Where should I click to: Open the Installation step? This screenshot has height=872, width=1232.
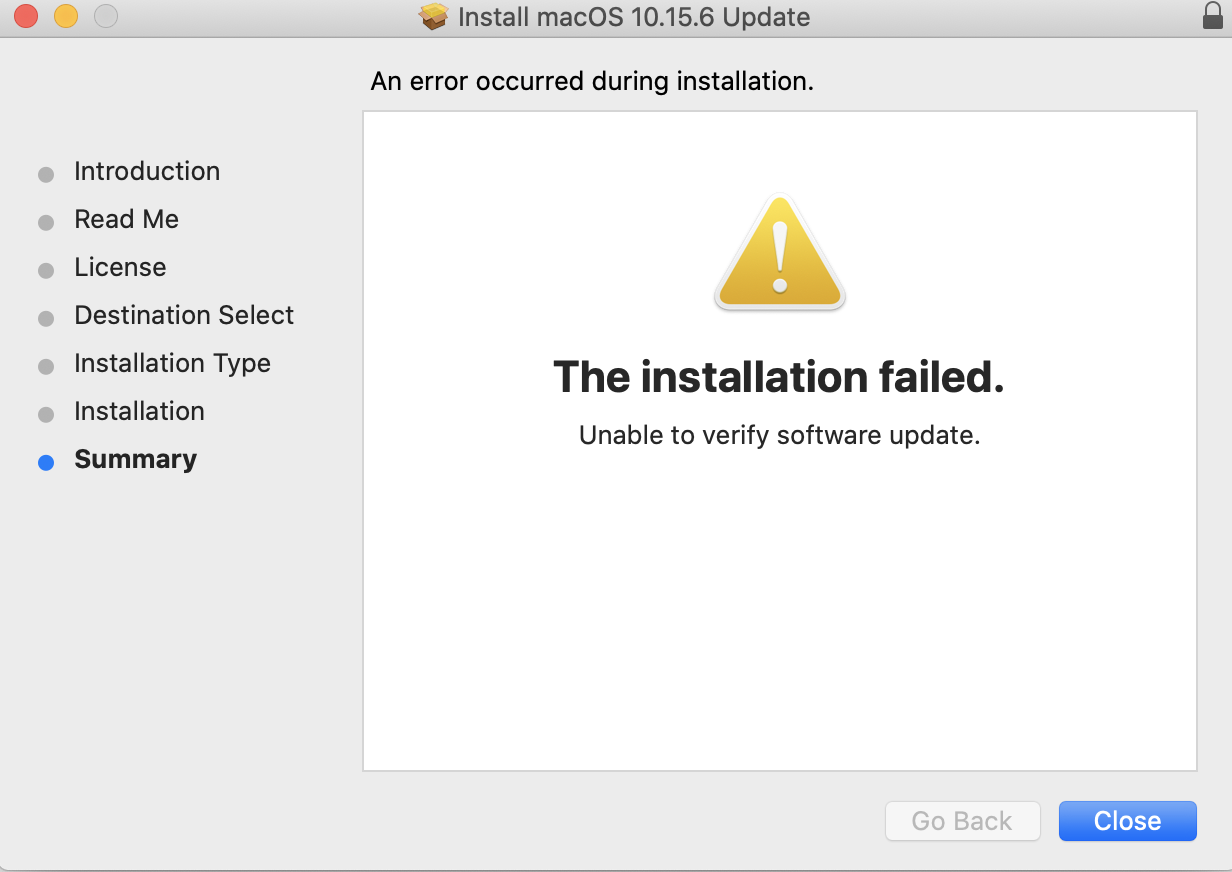click(x=139, y=411)
